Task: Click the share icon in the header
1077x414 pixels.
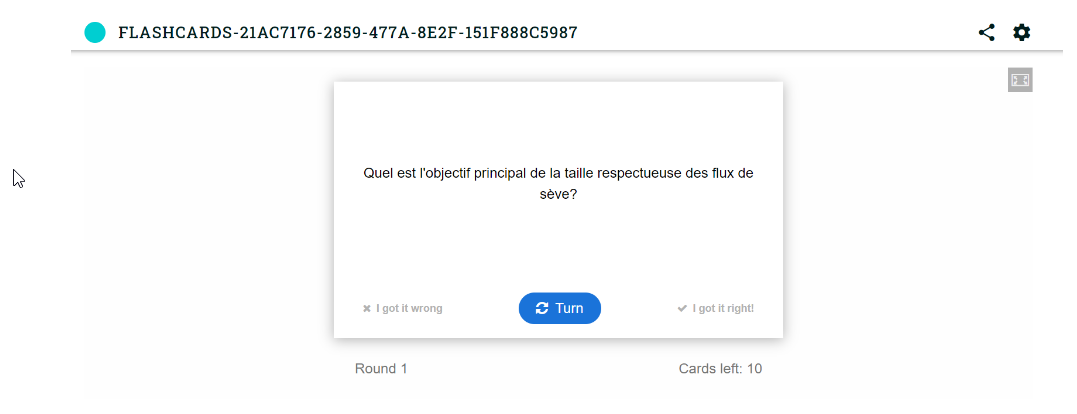Action: [986, 32]
